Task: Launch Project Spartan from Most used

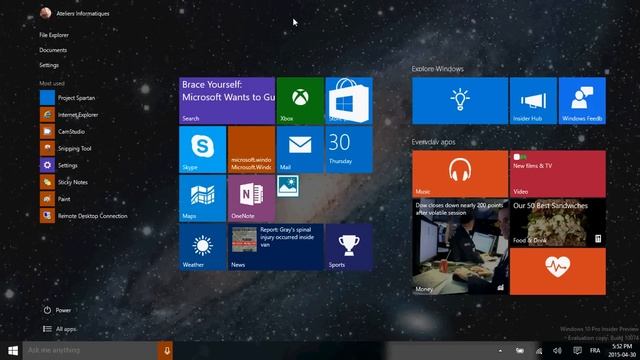Action: [x=68, y=98]
